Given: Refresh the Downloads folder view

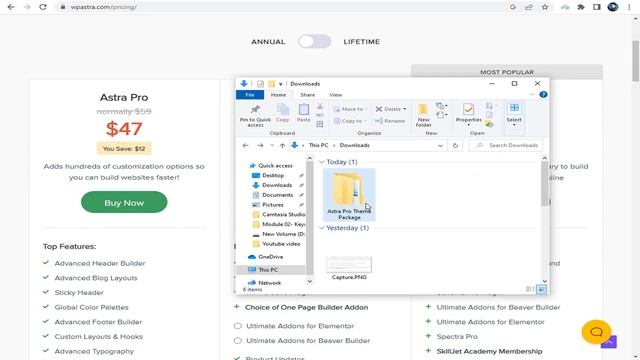Looking at the screenshot, I should (x=455, y=145).
